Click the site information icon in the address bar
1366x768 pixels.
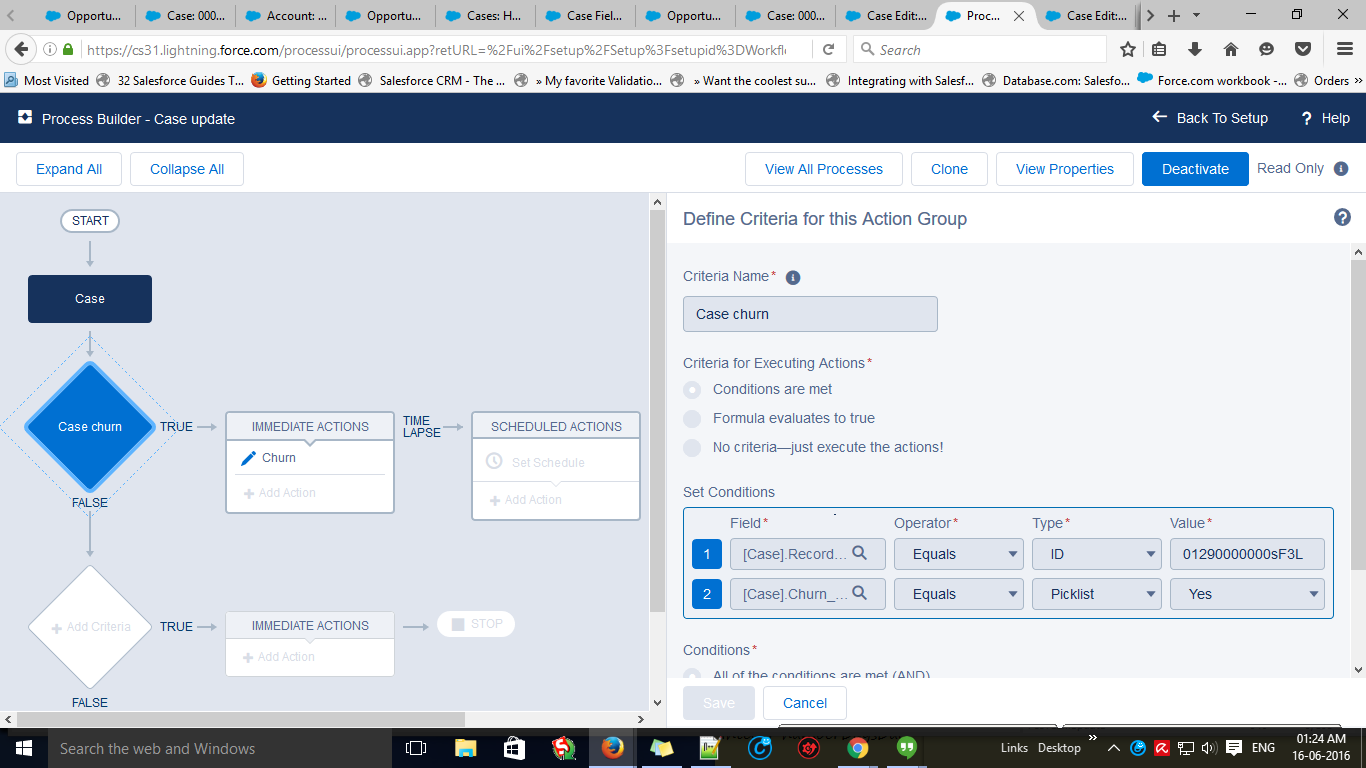50,49
